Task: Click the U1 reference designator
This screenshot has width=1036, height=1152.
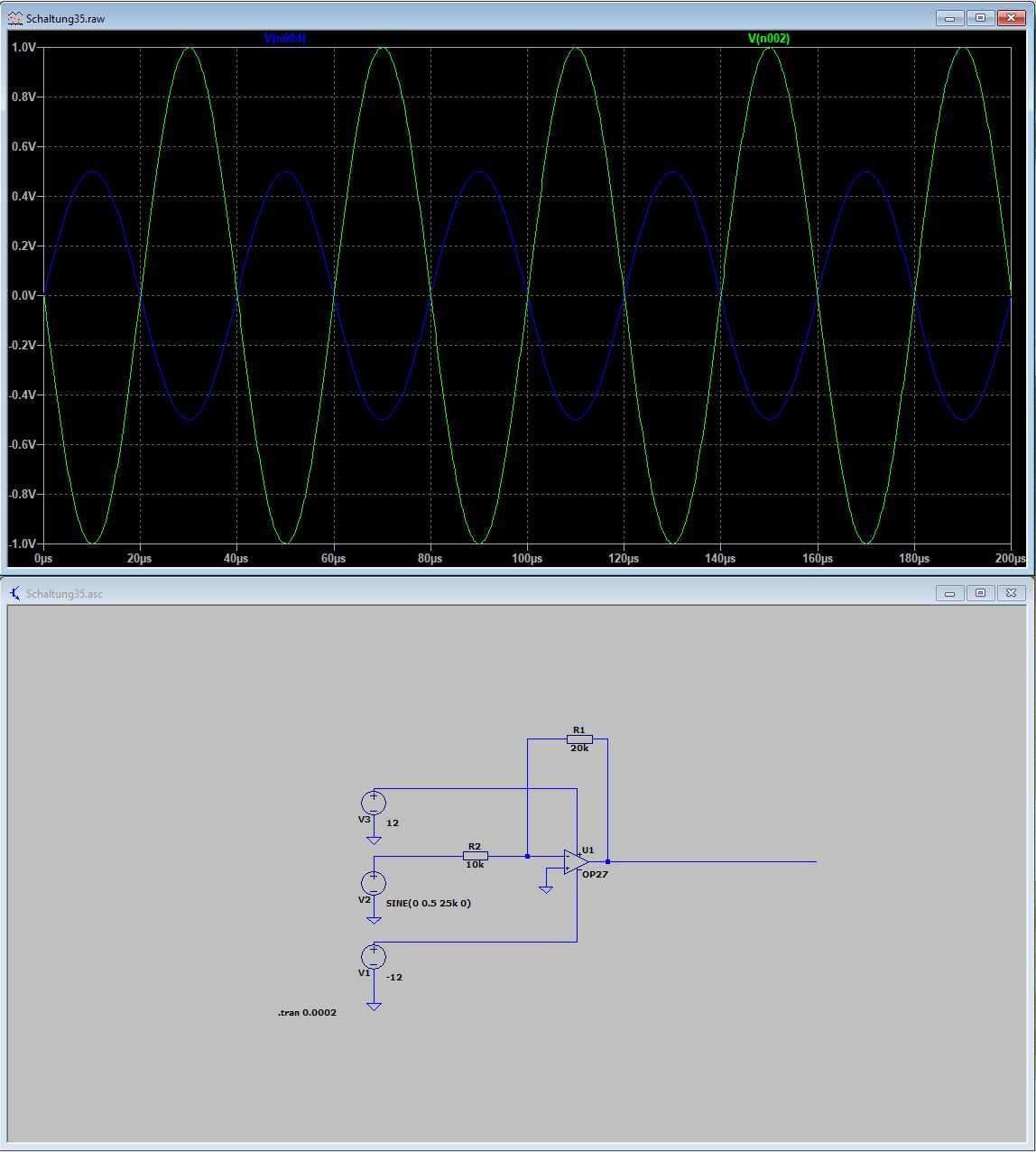Action: (588, 850)
